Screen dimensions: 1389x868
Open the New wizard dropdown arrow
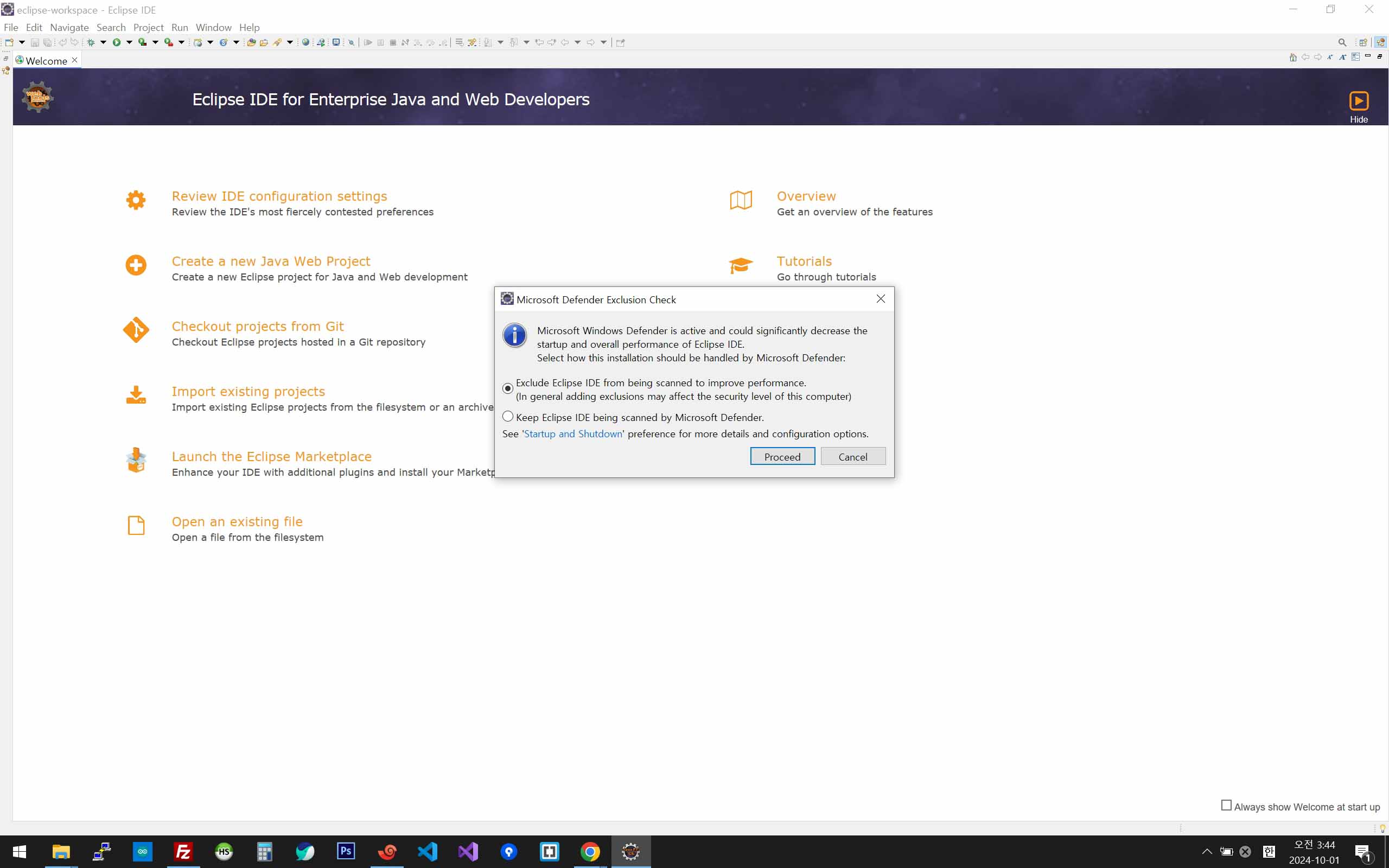pos(22,42)
